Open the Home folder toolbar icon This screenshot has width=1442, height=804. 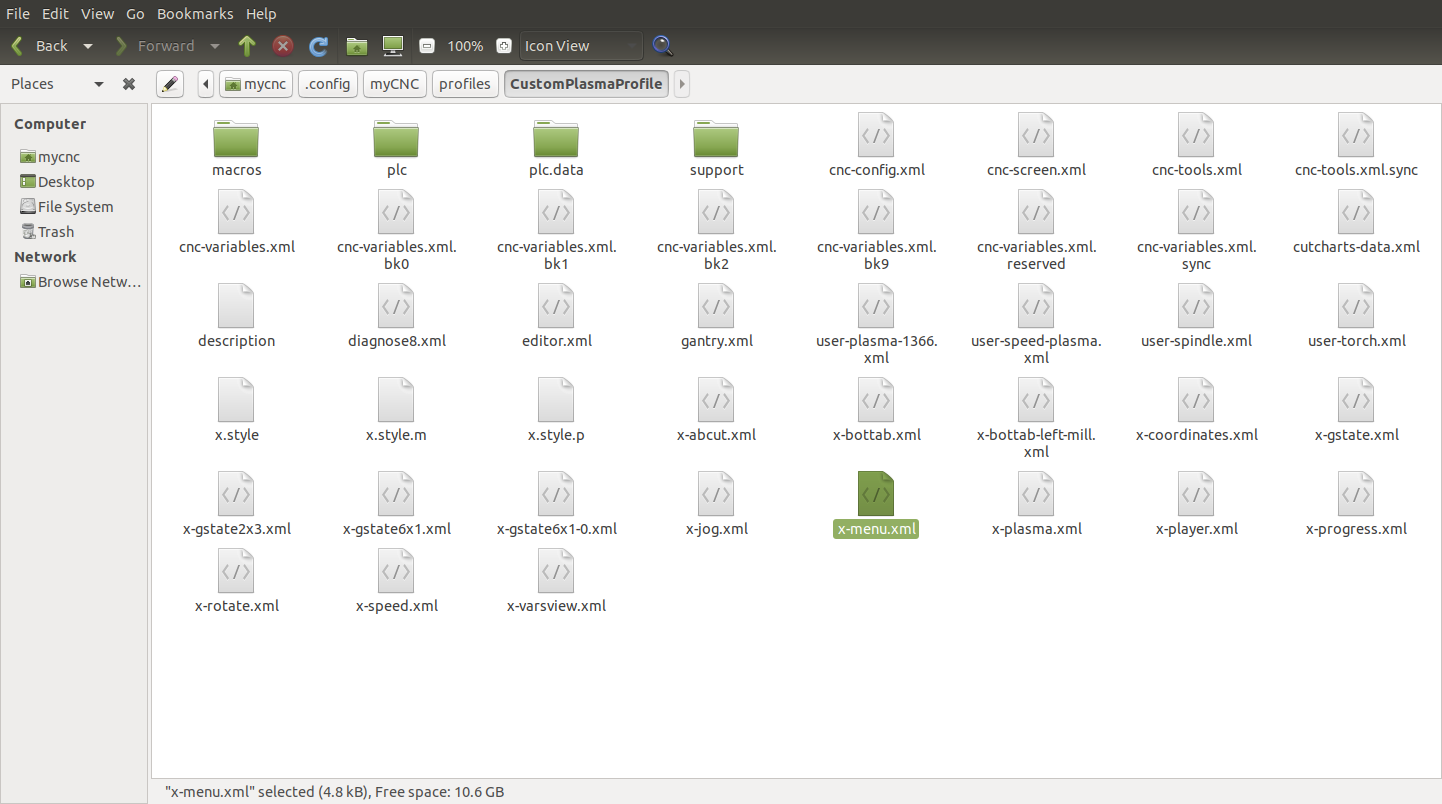tap(356, 46)
